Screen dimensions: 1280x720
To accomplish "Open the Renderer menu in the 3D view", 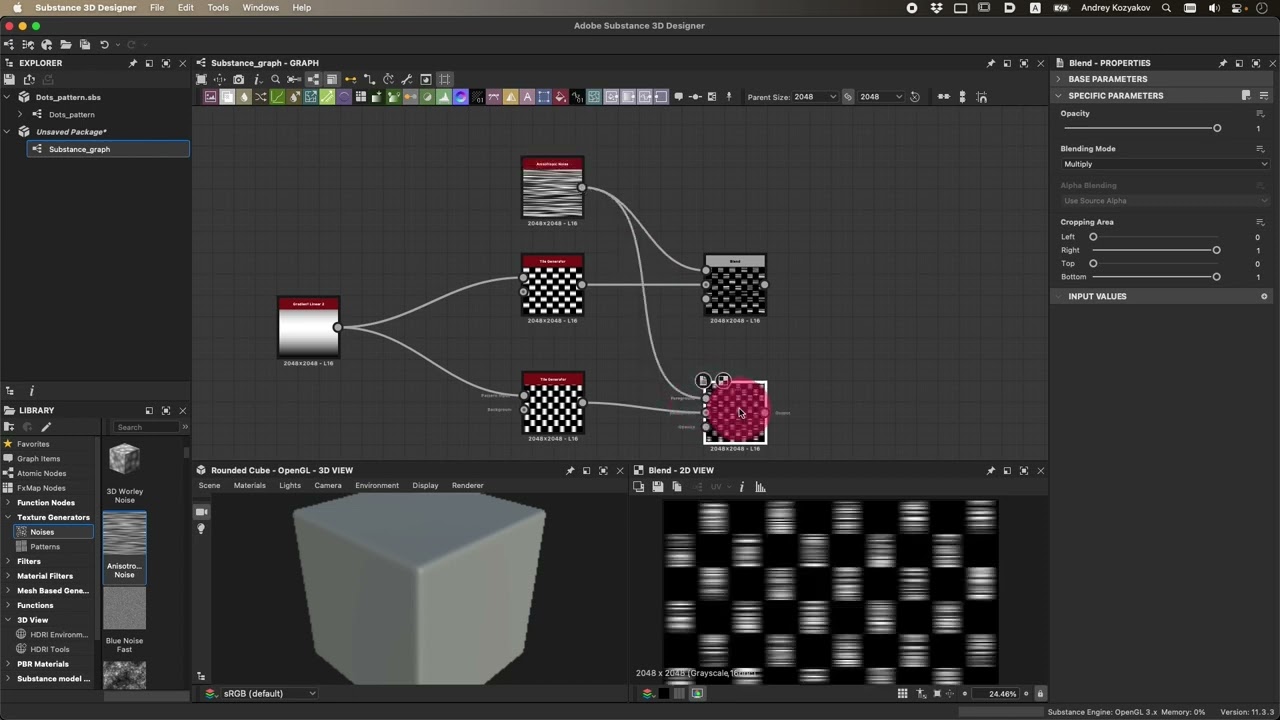I will click(467, 485).
